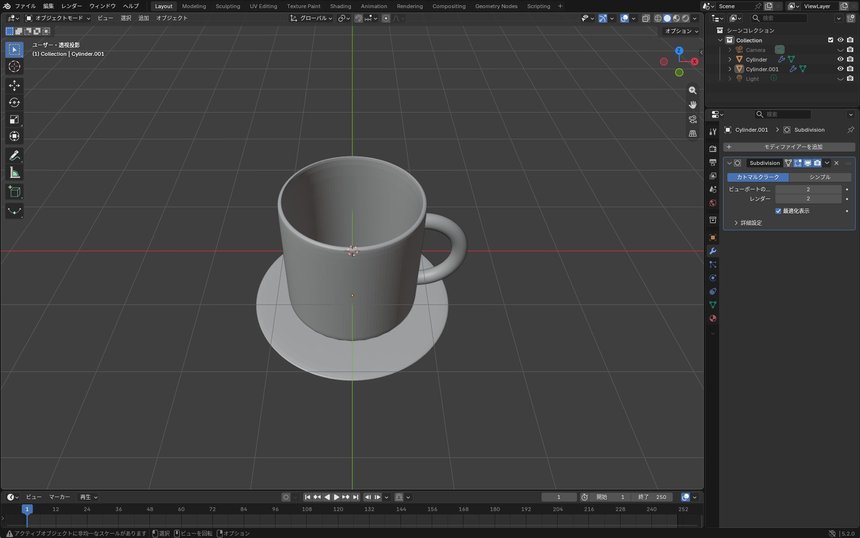Select the Select Box tool
The image size is (860, 538).
pos(14,49)
